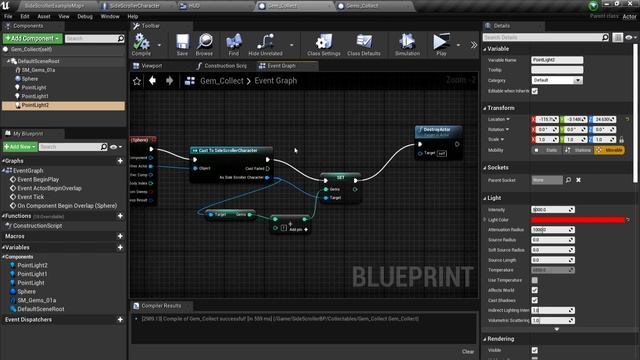Click Attenuation Radius value field
This screenshot has height=360, width=640.
click(x=553, y=230)
